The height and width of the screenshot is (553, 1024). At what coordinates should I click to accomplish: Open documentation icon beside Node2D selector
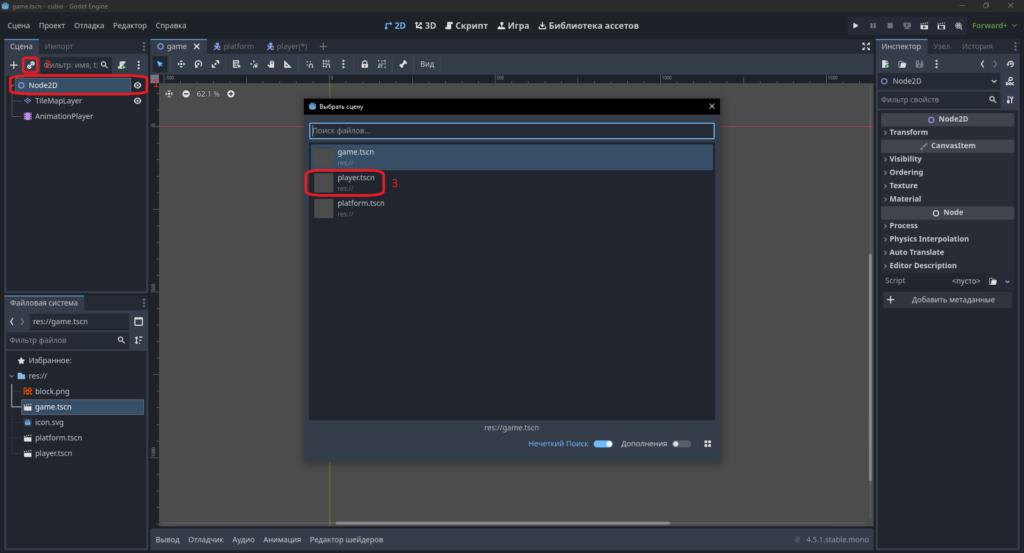1010,81
